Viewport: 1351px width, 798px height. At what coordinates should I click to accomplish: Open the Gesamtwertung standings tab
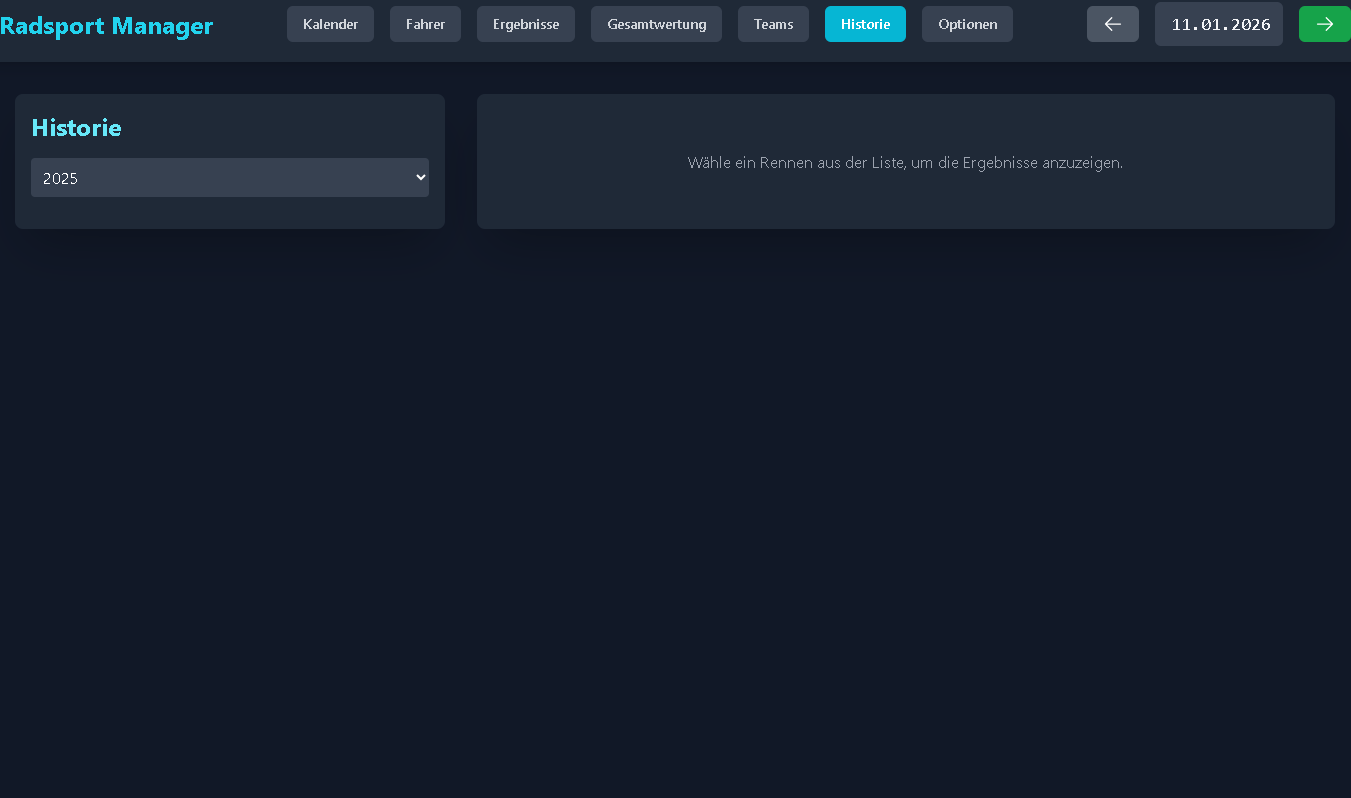[656, 24]
